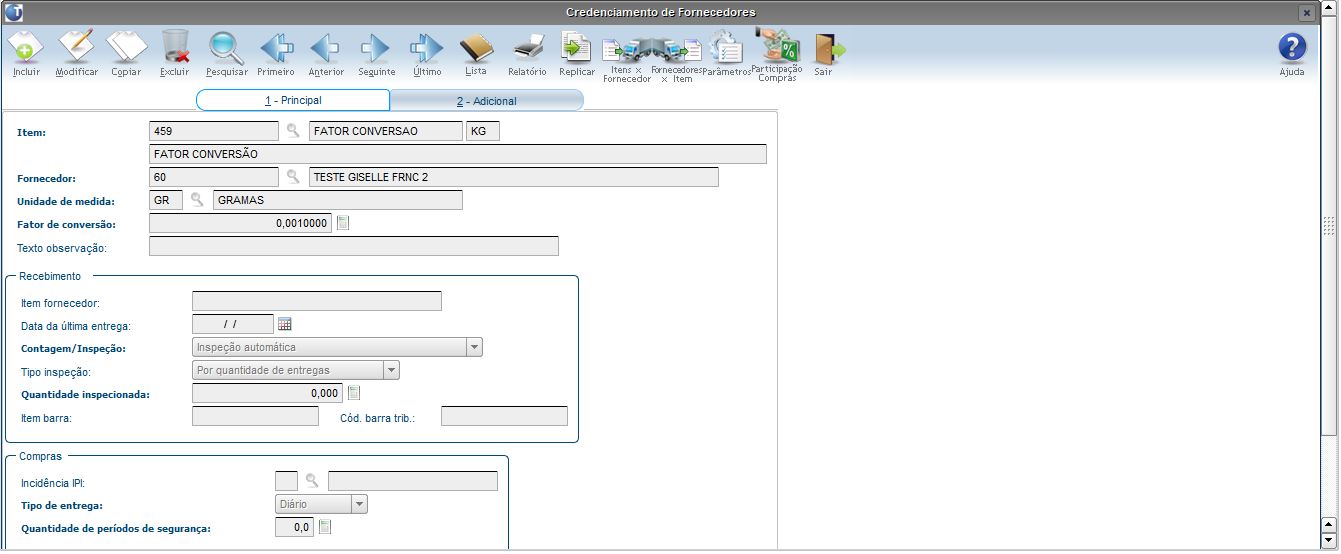The width and height of the screenshot is (1341, 554).
Task: Switch to the 2 - Adicional tab
Action: point(486,101)
